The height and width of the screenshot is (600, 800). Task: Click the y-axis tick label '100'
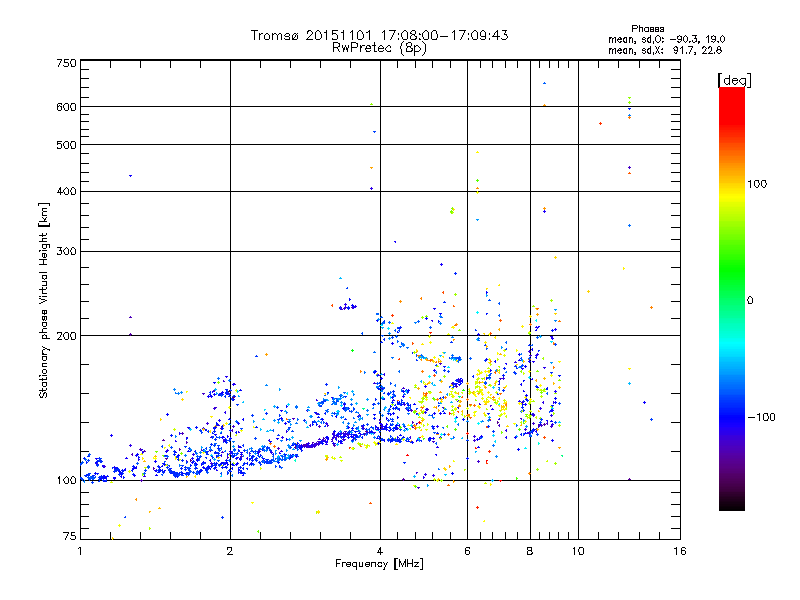pyautogui.click(x=66, y=480)
